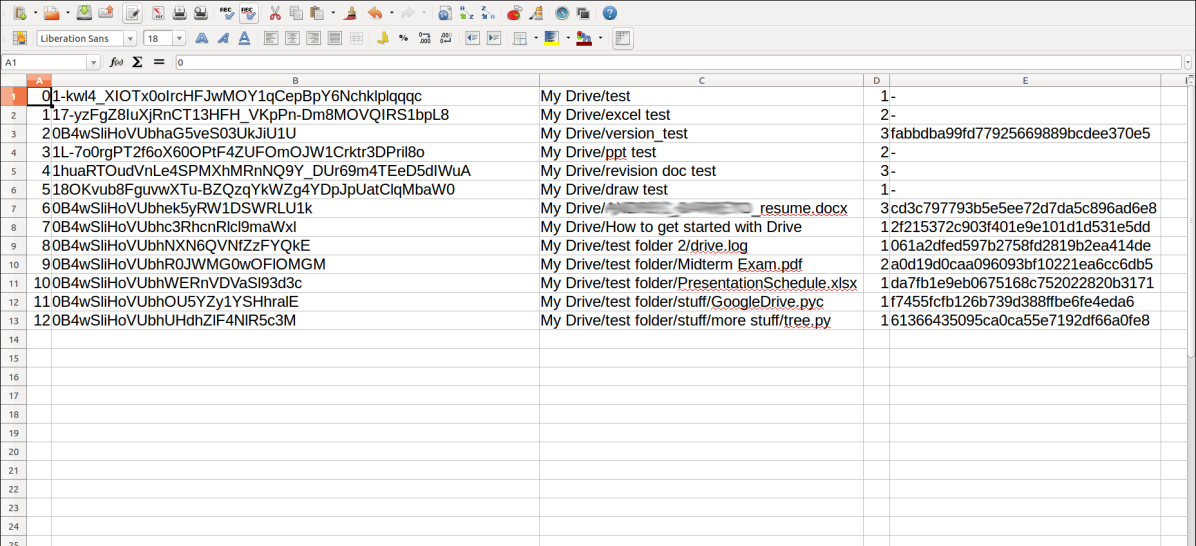
Task: Toggle Align Left
Action: pos(270,38)
